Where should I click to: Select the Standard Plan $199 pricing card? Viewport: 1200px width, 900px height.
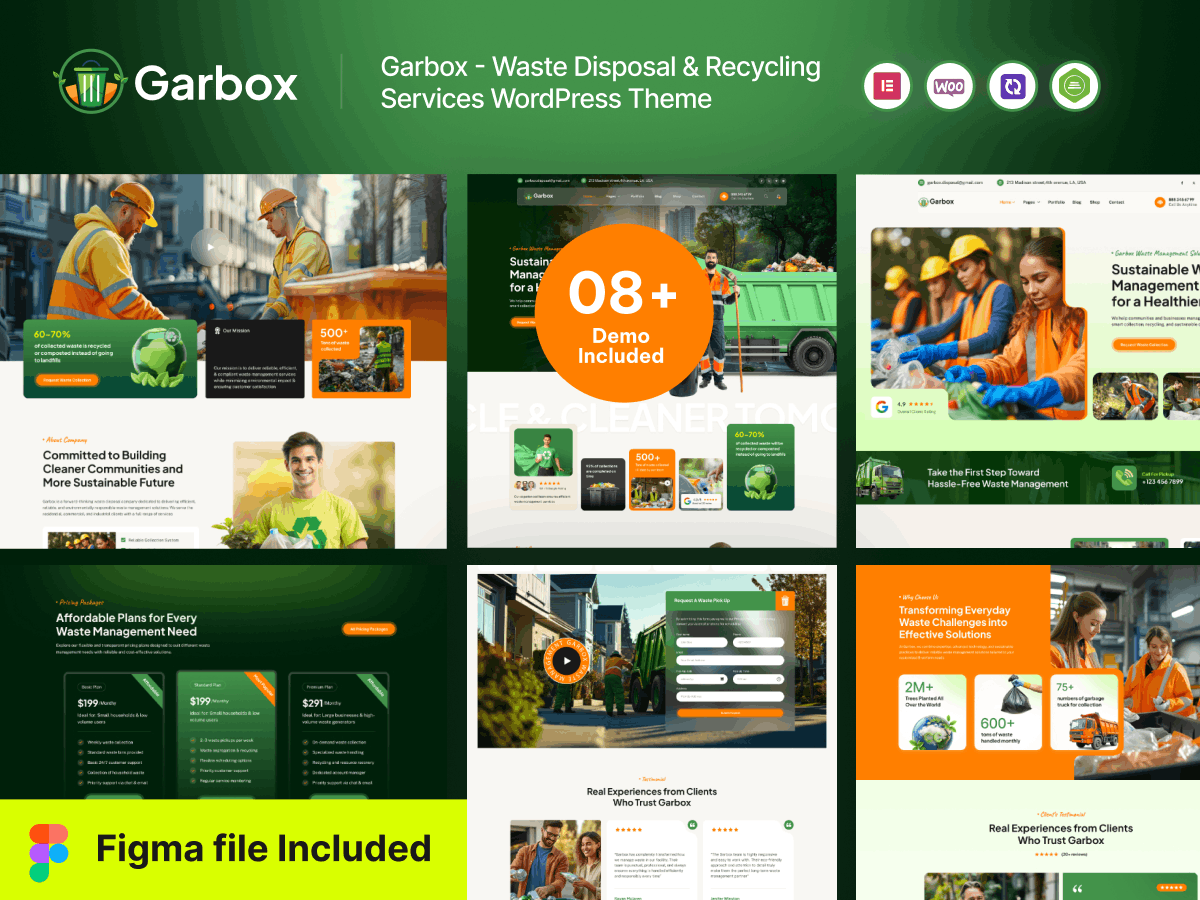click(x=225, y=736)
